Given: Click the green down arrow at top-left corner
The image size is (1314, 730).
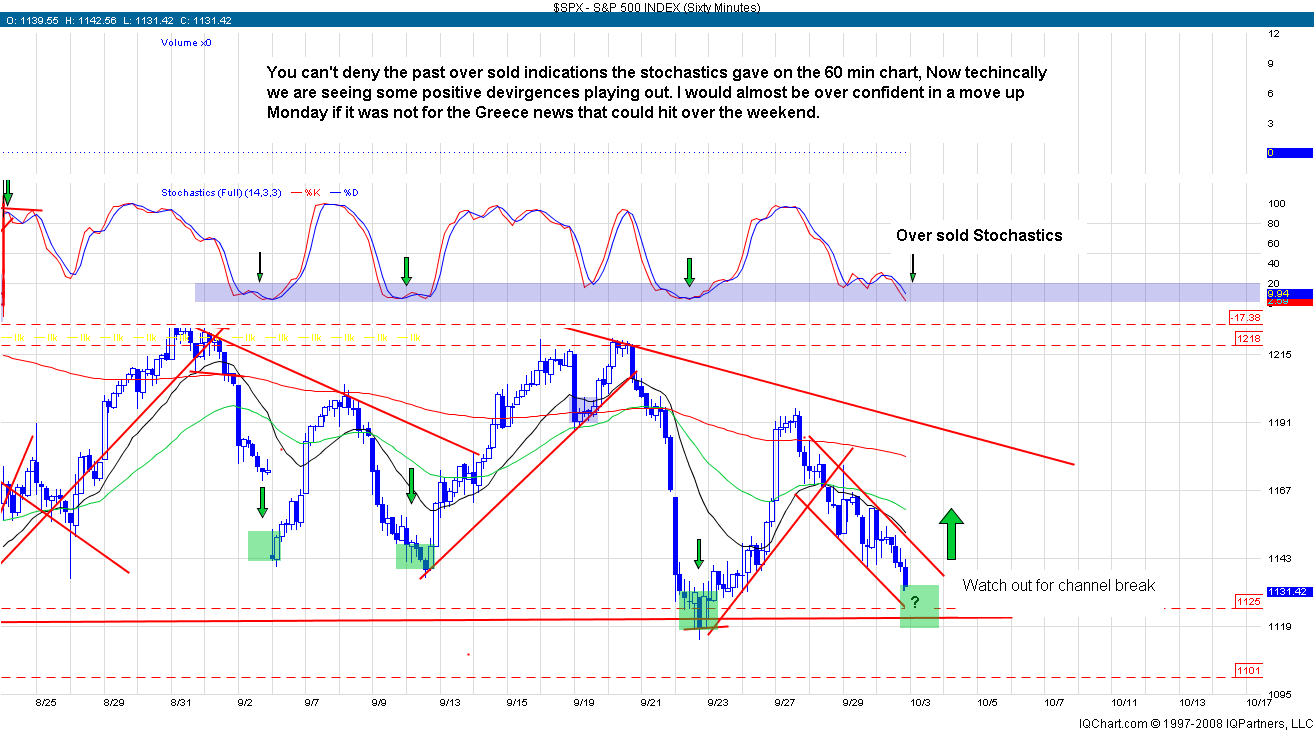Looking at the screenshot, I should click(8, 192).
